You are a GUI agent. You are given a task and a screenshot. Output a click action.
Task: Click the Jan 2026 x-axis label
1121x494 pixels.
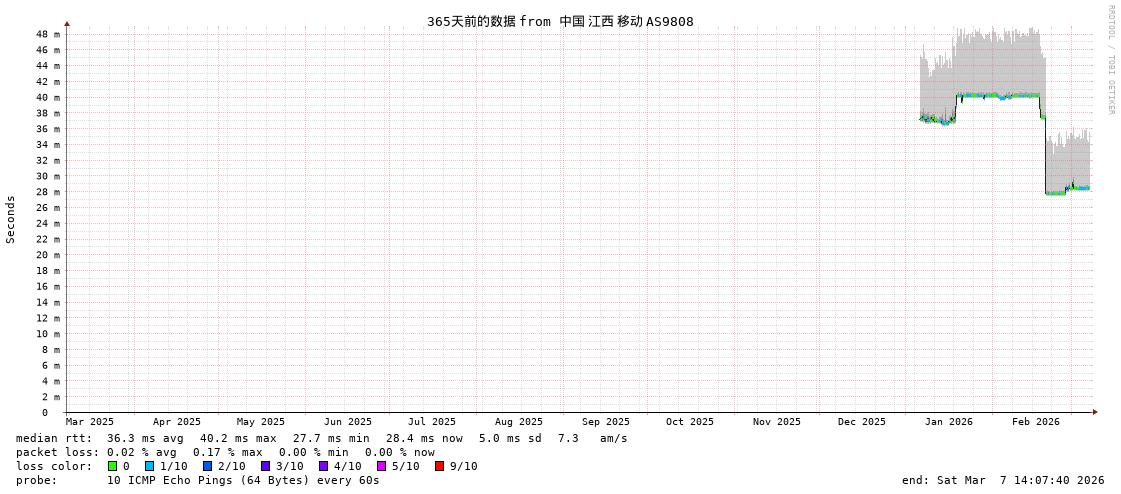pos(948,422)
